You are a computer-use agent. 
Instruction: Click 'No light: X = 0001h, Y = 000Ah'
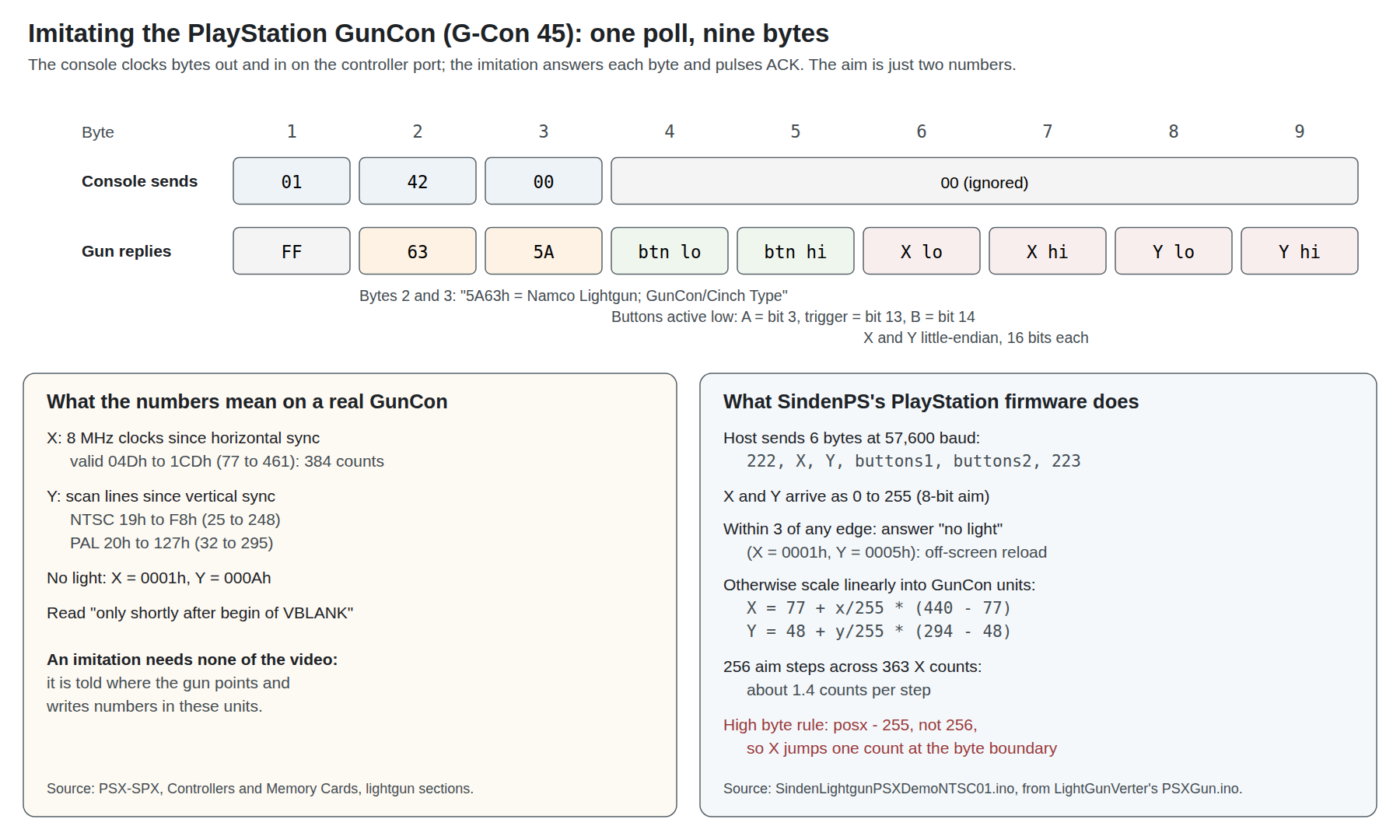point(159,578)
